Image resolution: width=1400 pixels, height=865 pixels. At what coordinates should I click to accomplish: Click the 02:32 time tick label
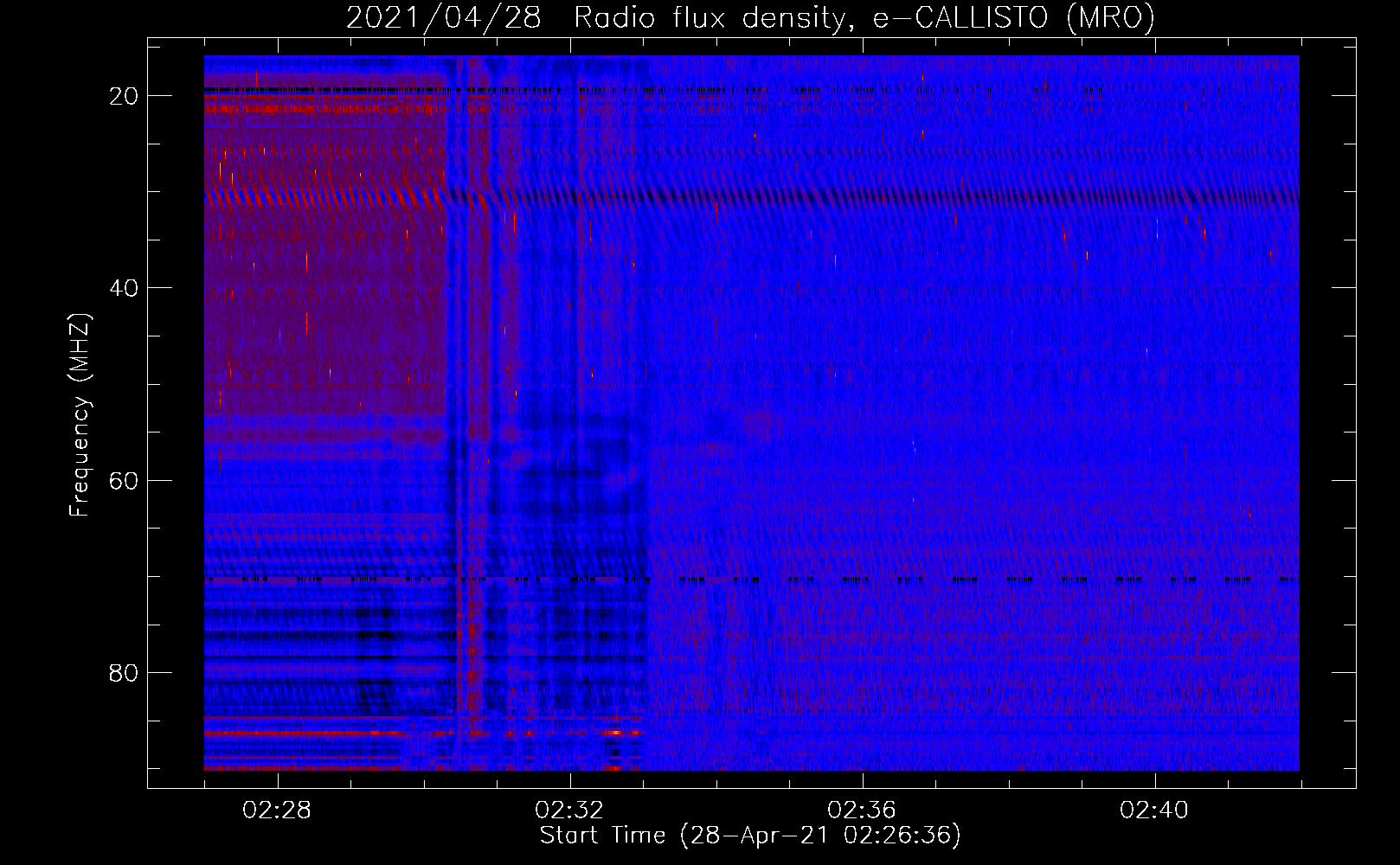[569, 811]
